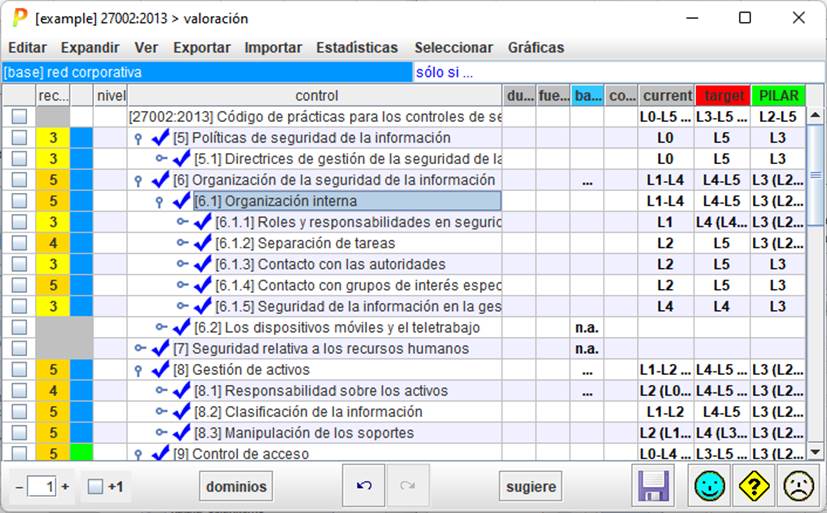Click the sugiere button
Image resolution: width=827 pixels, height=513 pixels.
(x=531, y=486)
